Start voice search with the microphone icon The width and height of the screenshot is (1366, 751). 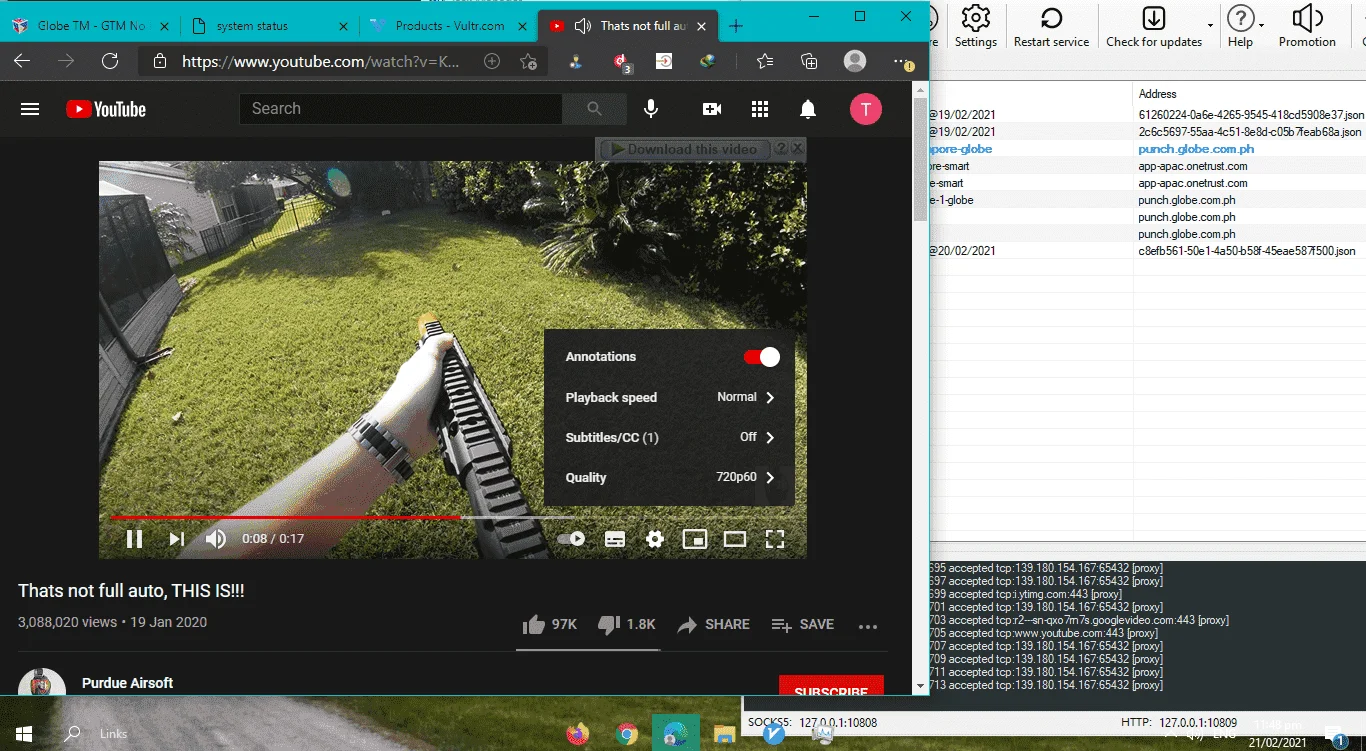(x=651, y=109)
